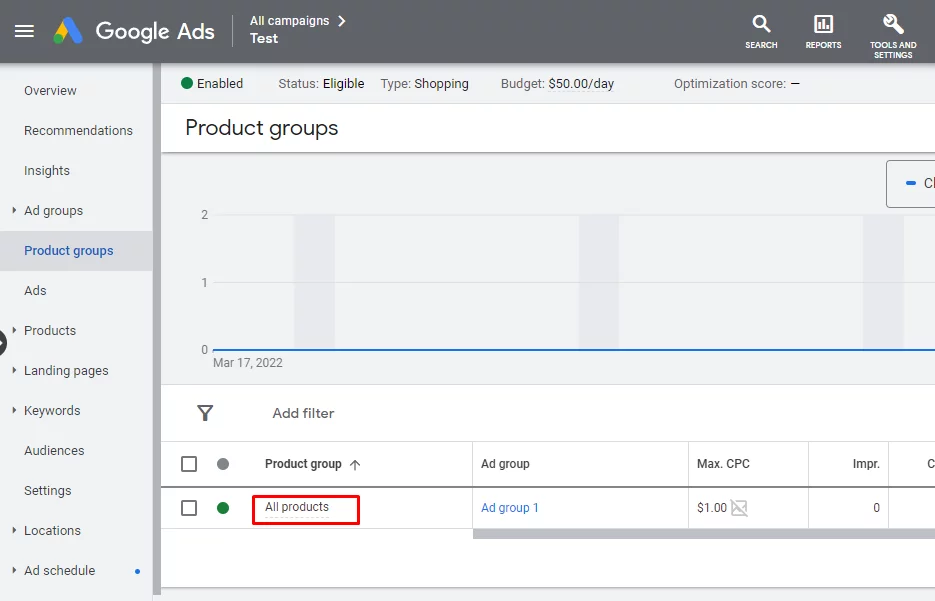Click the sort arrow on Product group column
The image size is (935, 601).
[x=355, y=464]
